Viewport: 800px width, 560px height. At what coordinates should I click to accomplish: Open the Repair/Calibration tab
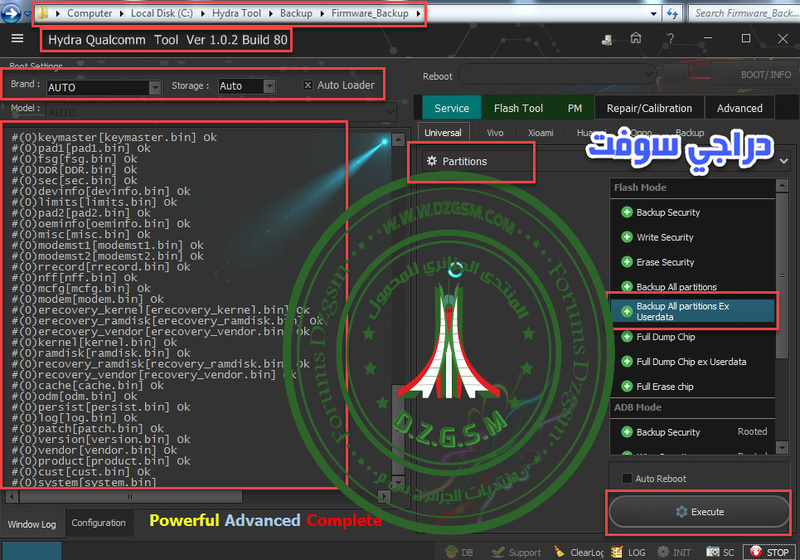pyautogui.click(x=651, y=108)
